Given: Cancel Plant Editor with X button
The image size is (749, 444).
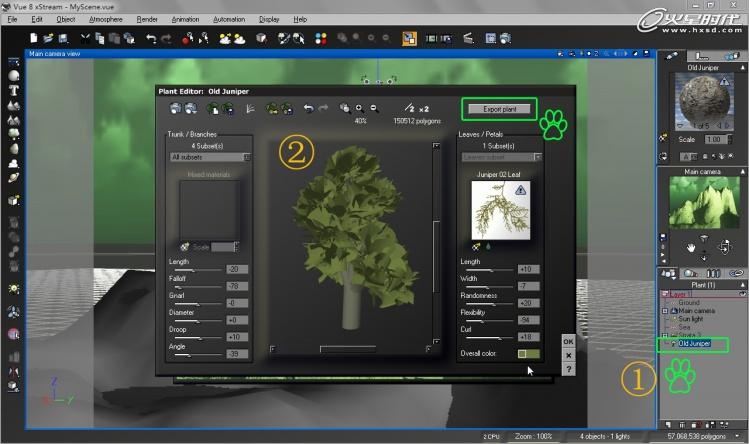Looking at the screenshot, I should coord(568,355).
